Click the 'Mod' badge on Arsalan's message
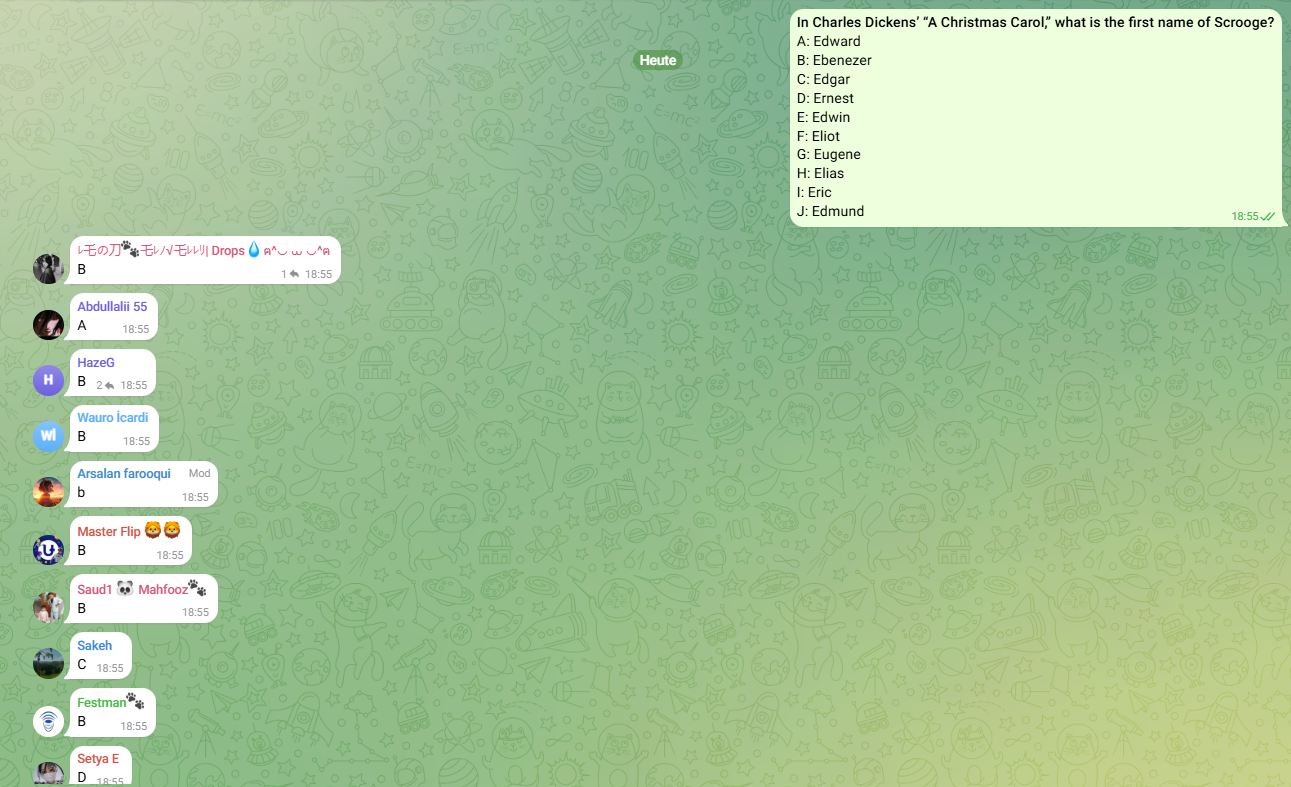 (199, 473)
